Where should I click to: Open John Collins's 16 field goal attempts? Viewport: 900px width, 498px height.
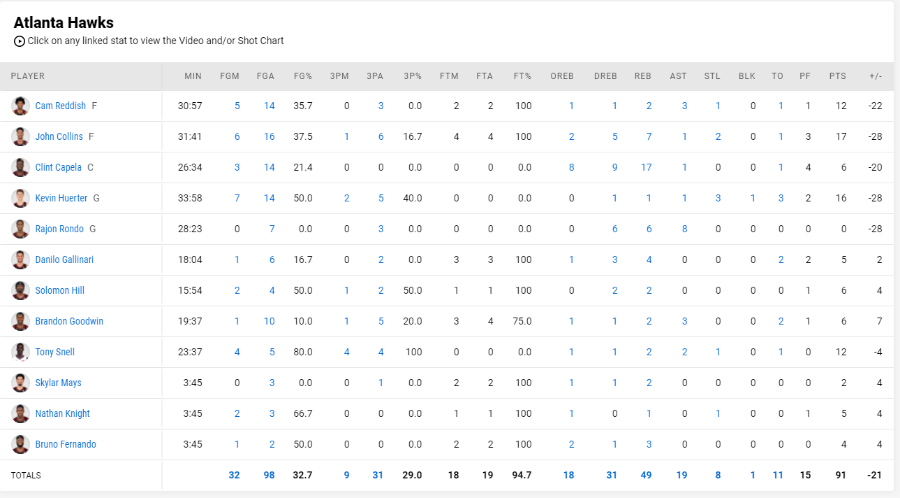click(x=269, y=137)
